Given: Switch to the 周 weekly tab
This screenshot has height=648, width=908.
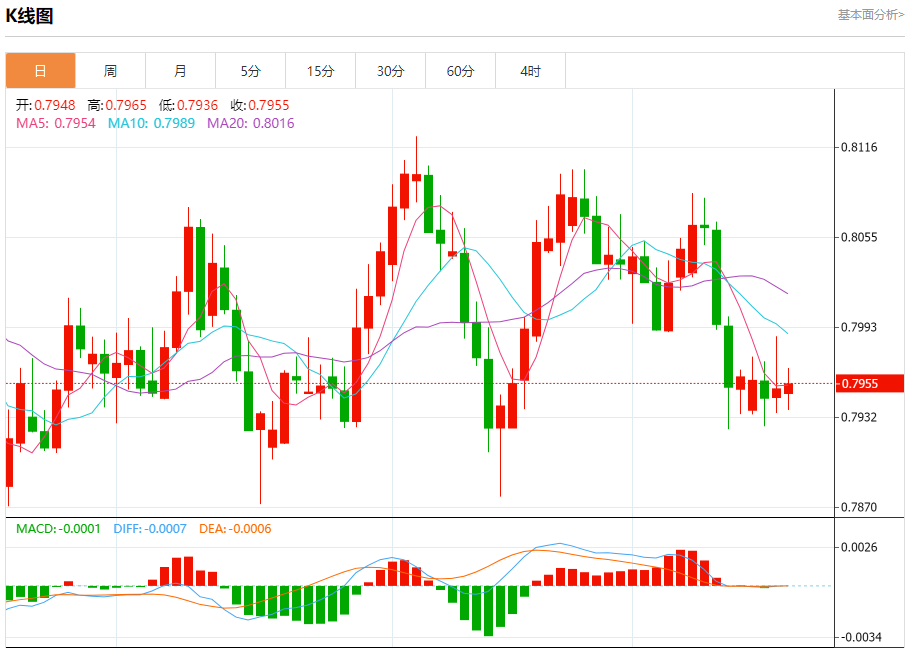Looking at the screenshot, I should [110, 71].
